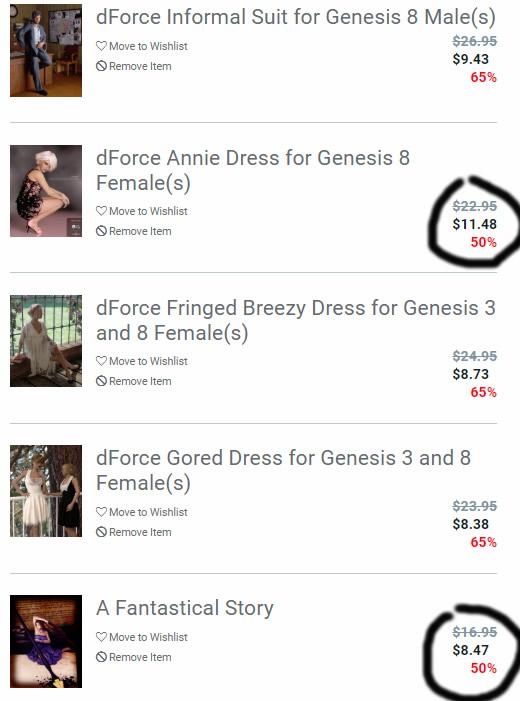This screenshot has height=701, width=520.
Task: Open dForce Gored Dress title link
Action: point(283,470)
